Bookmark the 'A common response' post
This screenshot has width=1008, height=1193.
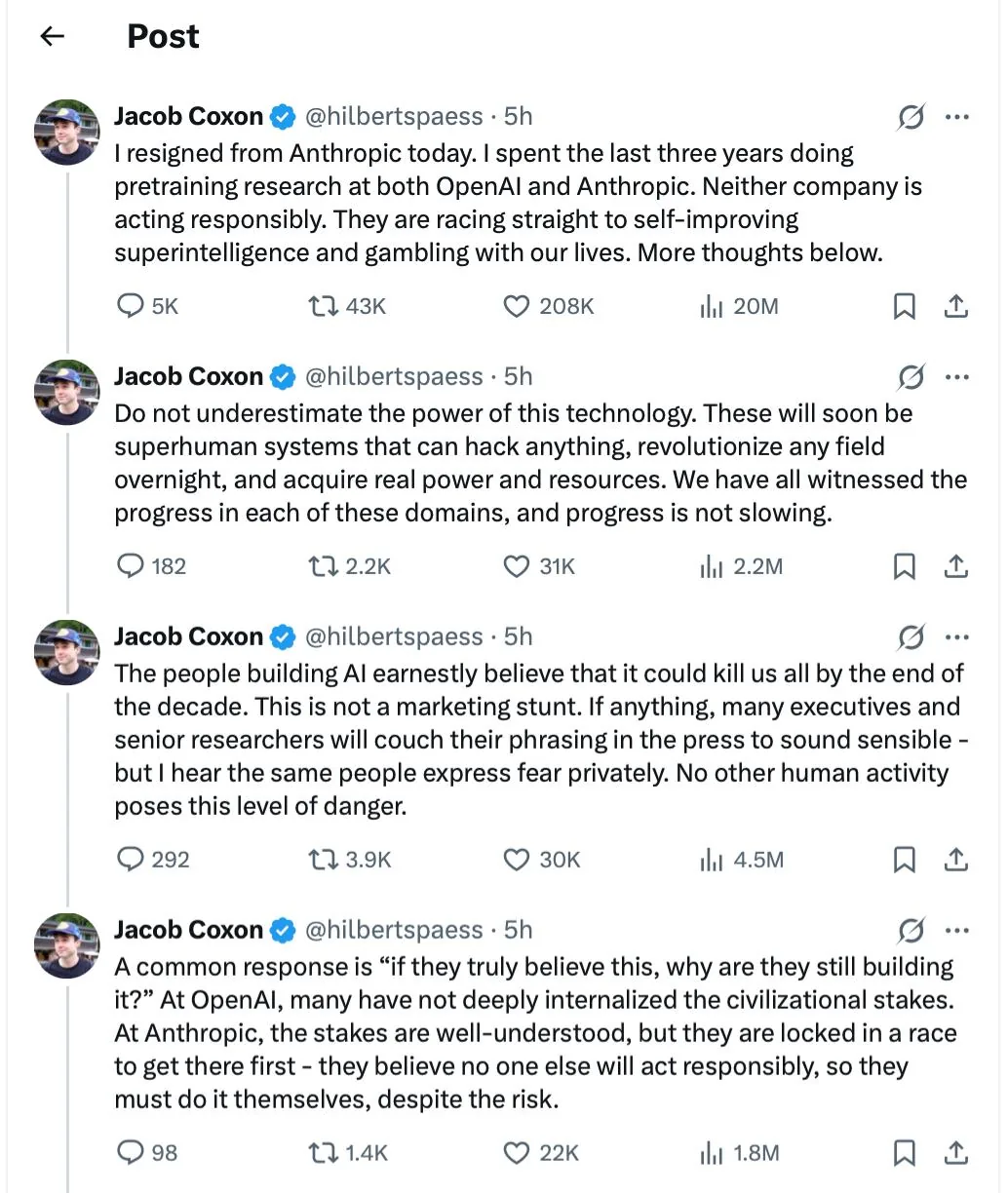pyautogui.click(x=905, y=1153)
